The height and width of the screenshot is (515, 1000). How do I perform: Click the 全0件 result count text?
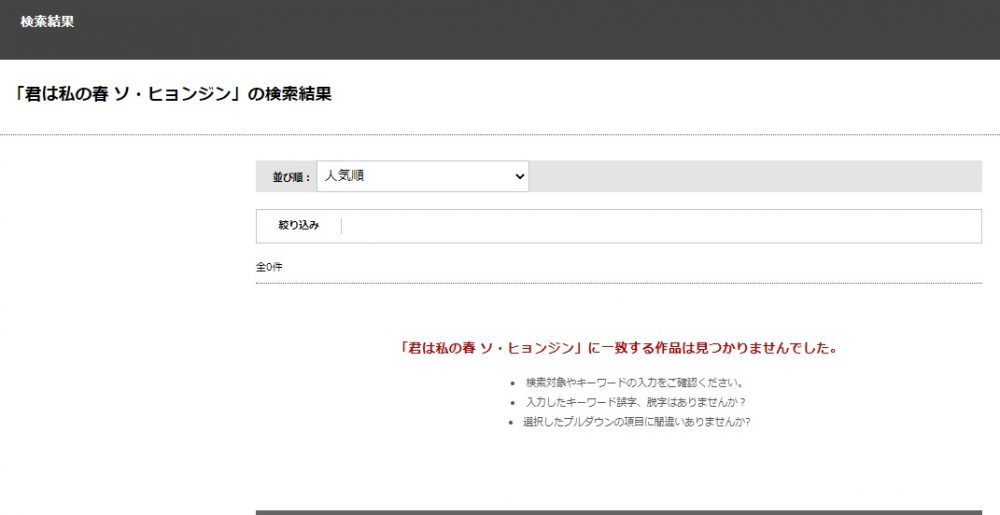coord(268,267)
